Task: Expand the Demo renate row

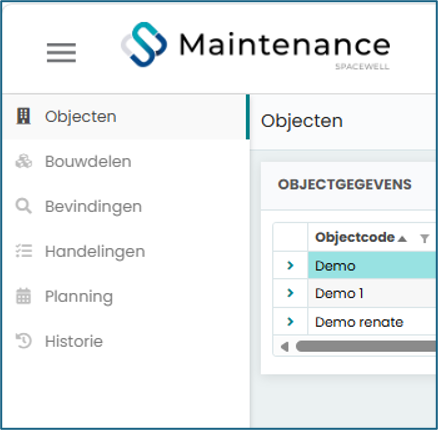Action: tap(290, 322)
